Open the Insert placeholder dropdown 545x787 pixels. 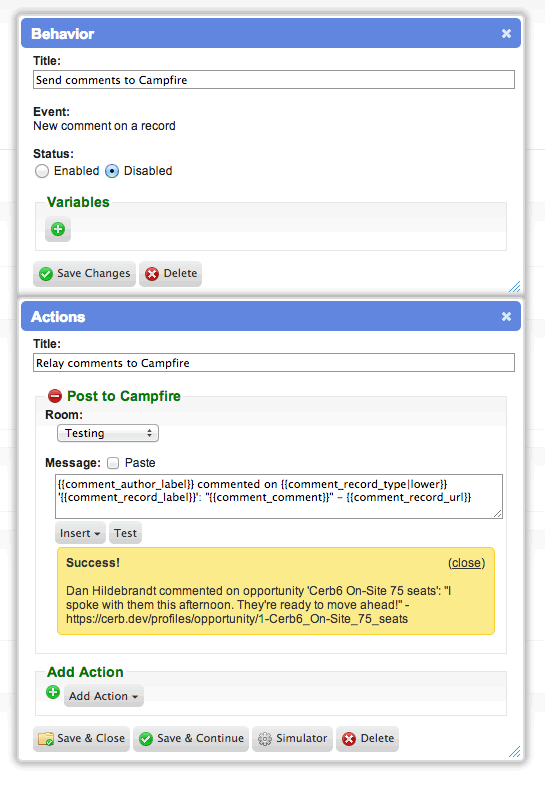point(80,533)
